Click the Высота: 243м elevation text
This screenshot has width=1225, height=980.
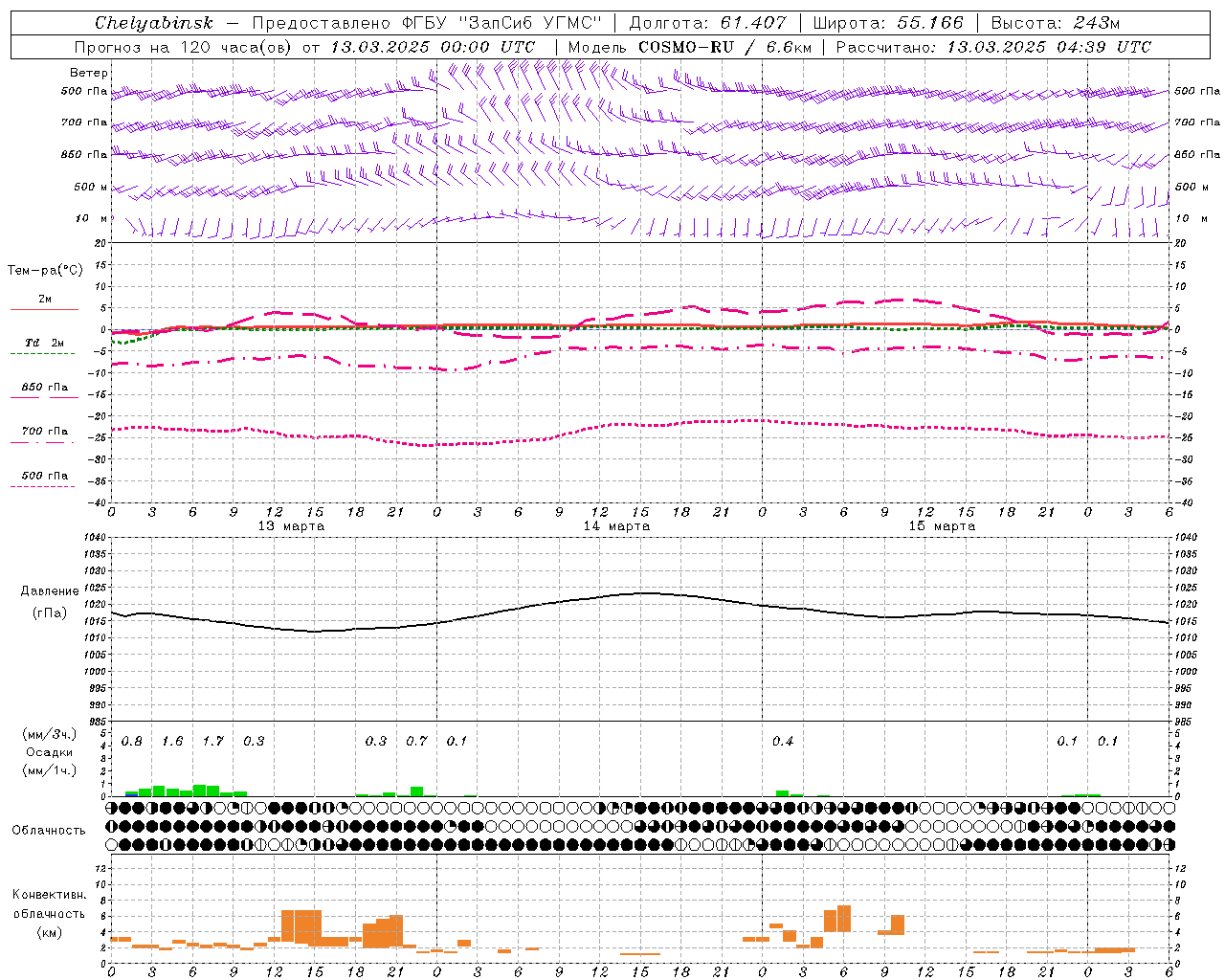click(x=1055, y=23)
